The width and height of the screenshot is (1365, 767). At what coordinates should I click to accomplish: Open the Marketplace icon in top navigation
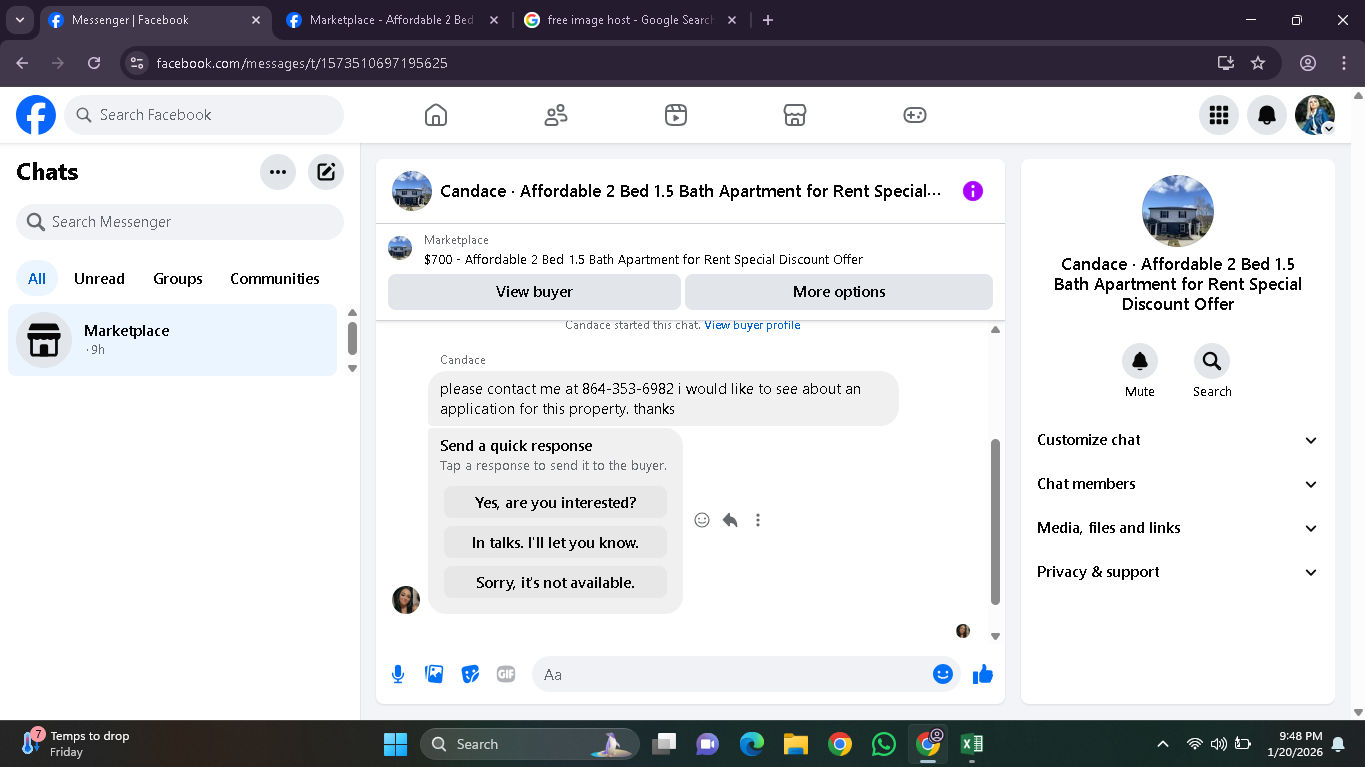(795, 115)
